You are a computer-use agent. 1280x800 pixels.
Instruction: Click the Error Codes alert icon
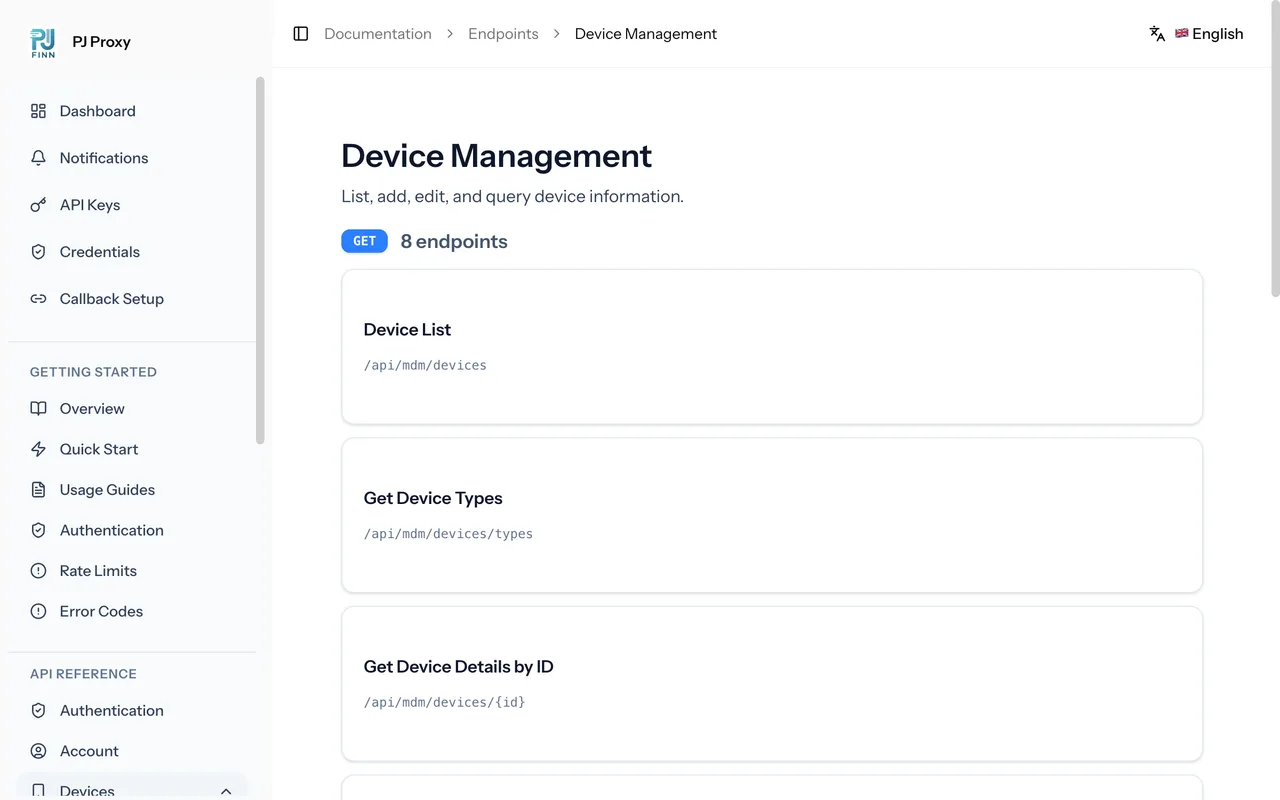pyautogui.click(x=38, y=611)
